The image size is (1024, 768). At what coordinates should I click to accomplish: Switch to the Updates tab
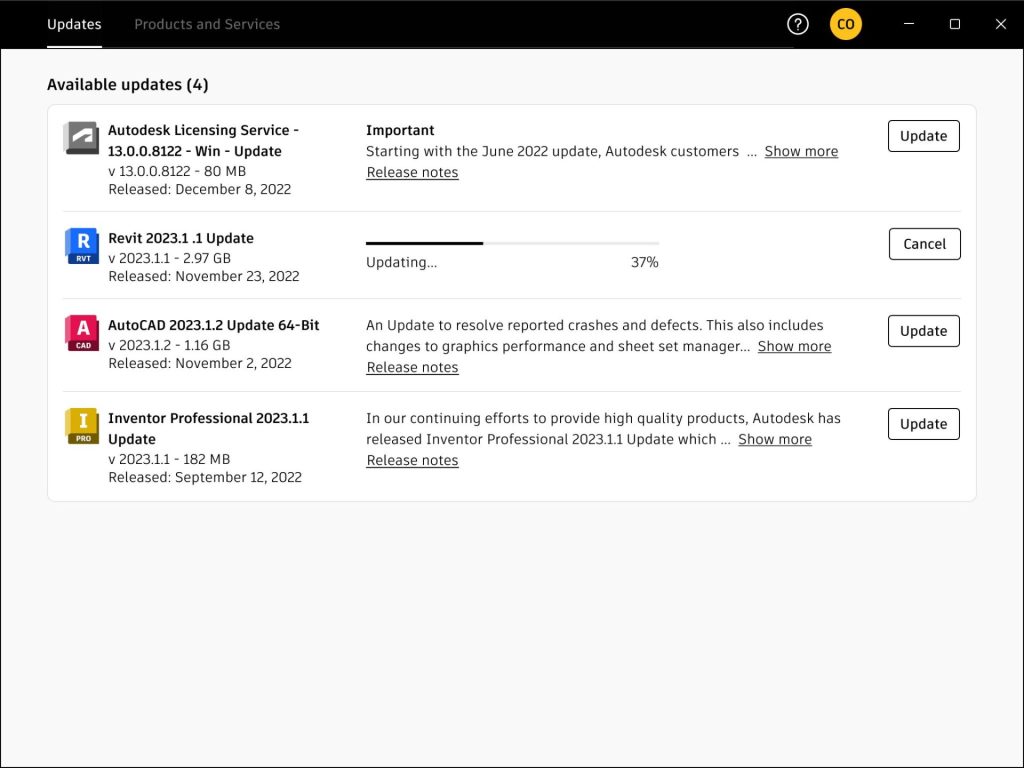pyautogui.click(x=74, y=24)
